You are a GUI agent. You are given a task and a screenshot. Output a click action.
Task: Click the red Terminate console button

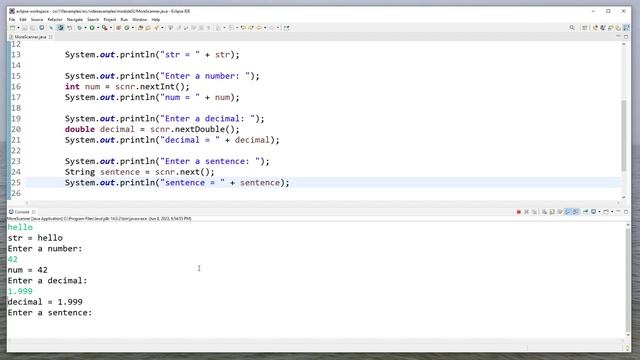click(519, 212)
